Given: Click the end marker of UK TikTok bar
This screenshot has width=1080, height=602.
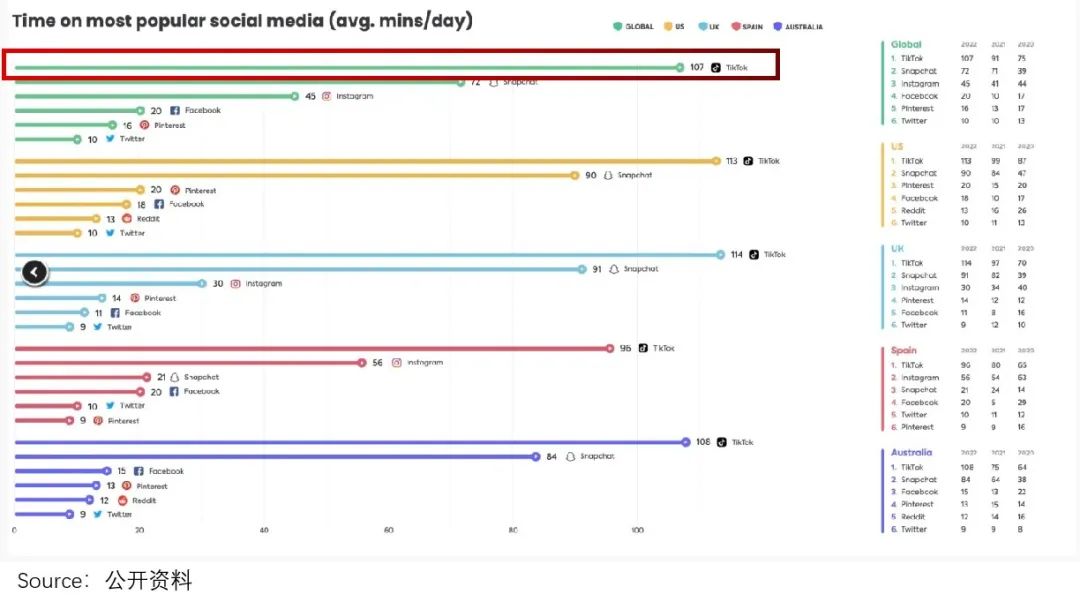Looking at the screenshot, I should tap(720, 255).
